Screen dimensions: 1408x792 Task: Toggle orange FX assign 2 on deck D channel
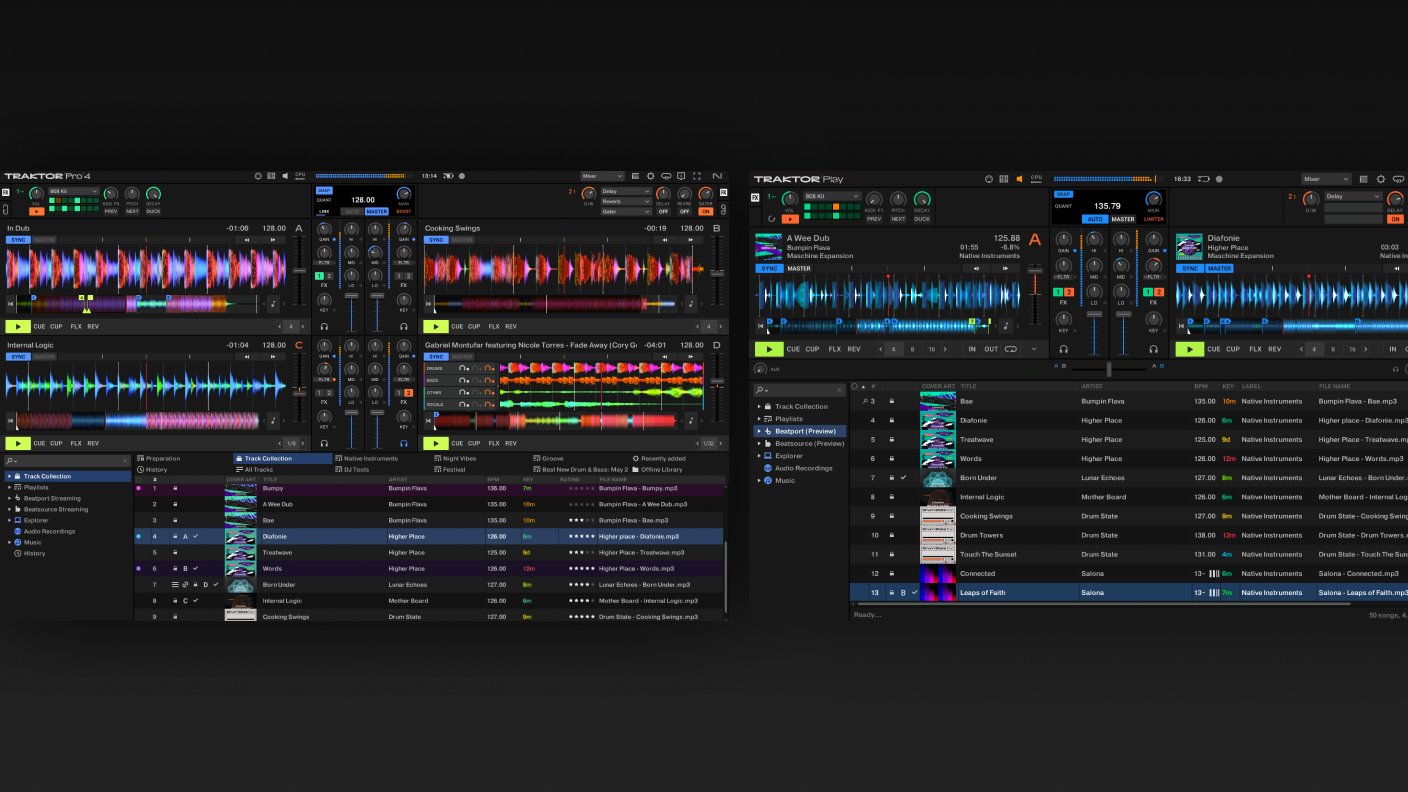(408, 393)
